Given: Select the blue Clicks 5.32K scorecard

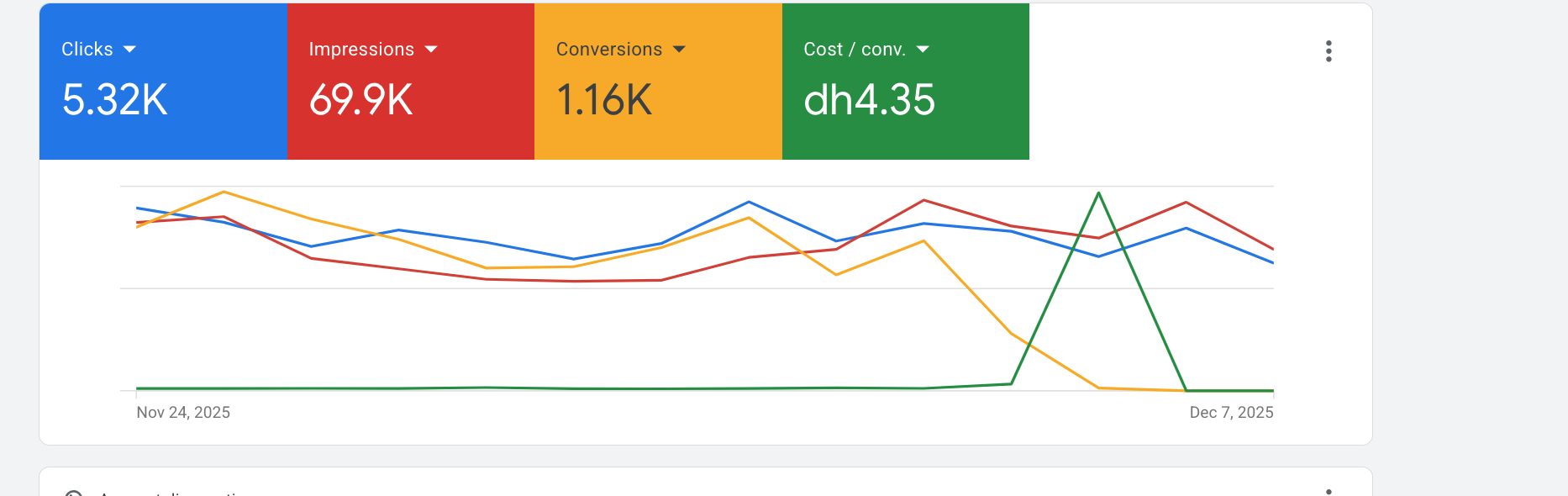Looking at the screenshot, I should 163,82.
